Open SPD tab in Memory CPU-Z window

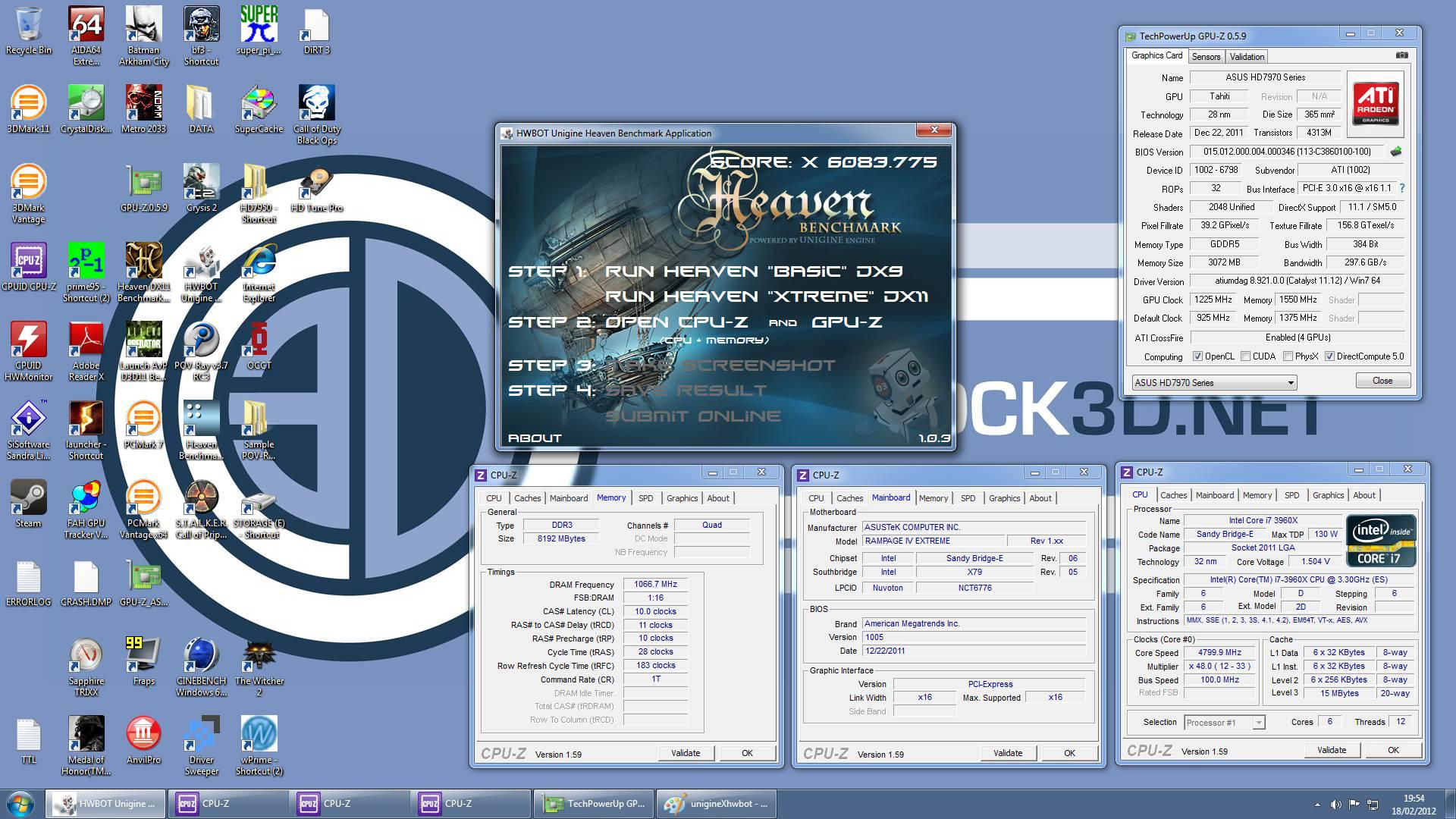(x=645, y=498)
